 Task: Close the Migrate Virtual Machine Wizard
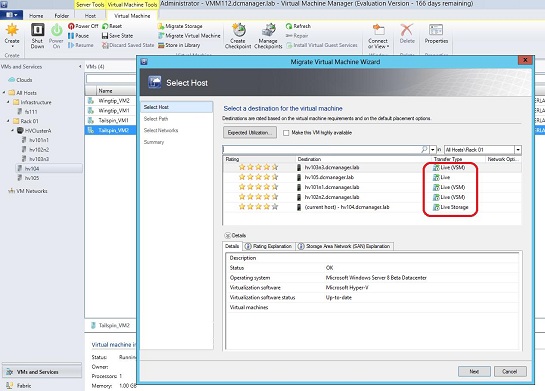coord(525,60)
